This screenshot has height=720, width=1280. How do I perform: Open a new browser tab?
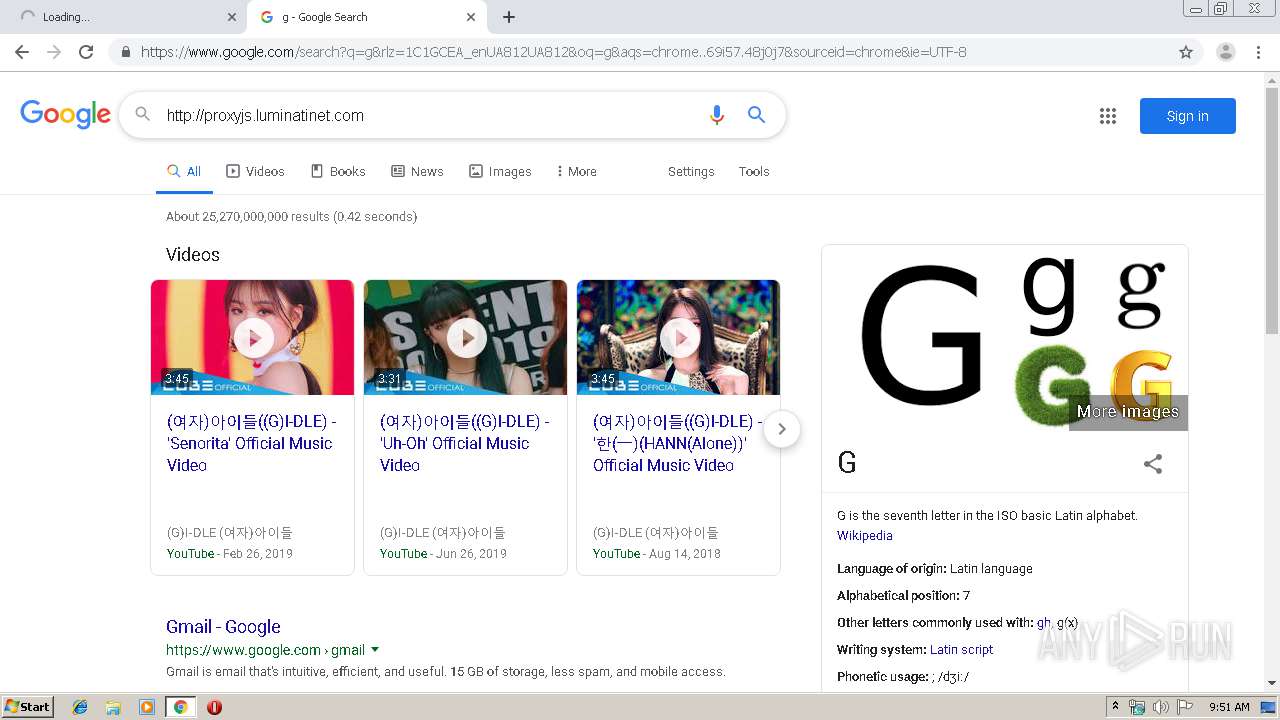[x=509, y=17]
